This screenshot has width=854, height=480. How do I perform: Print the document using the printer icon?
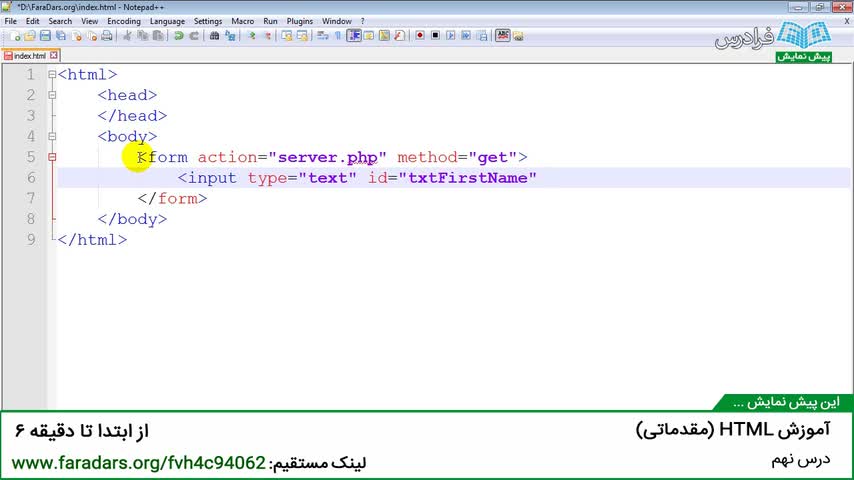tap(107, 36)
